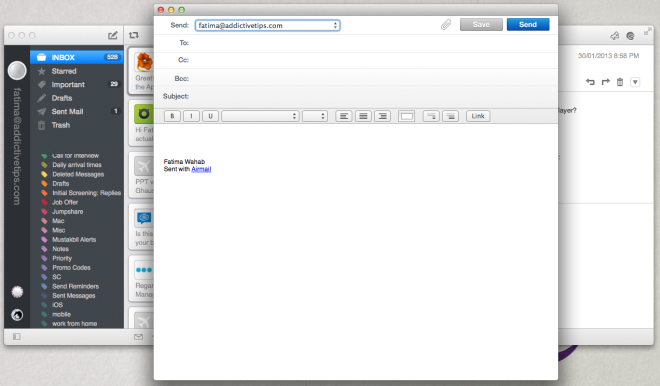Select the Send Reminders label

pos(75,286)
